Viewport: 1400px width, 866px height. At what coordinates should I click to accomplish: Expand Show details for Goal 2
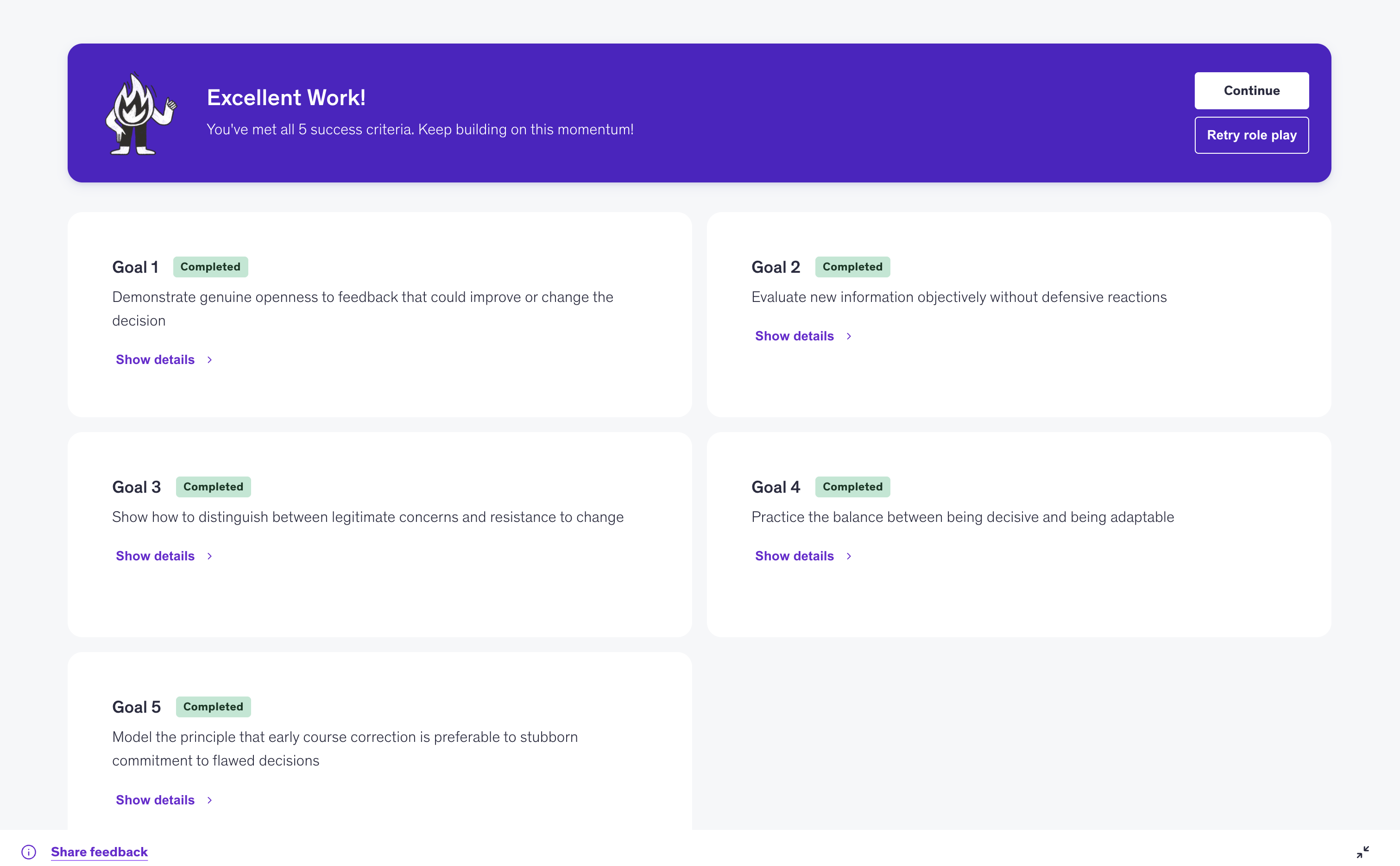click(794, 336)
